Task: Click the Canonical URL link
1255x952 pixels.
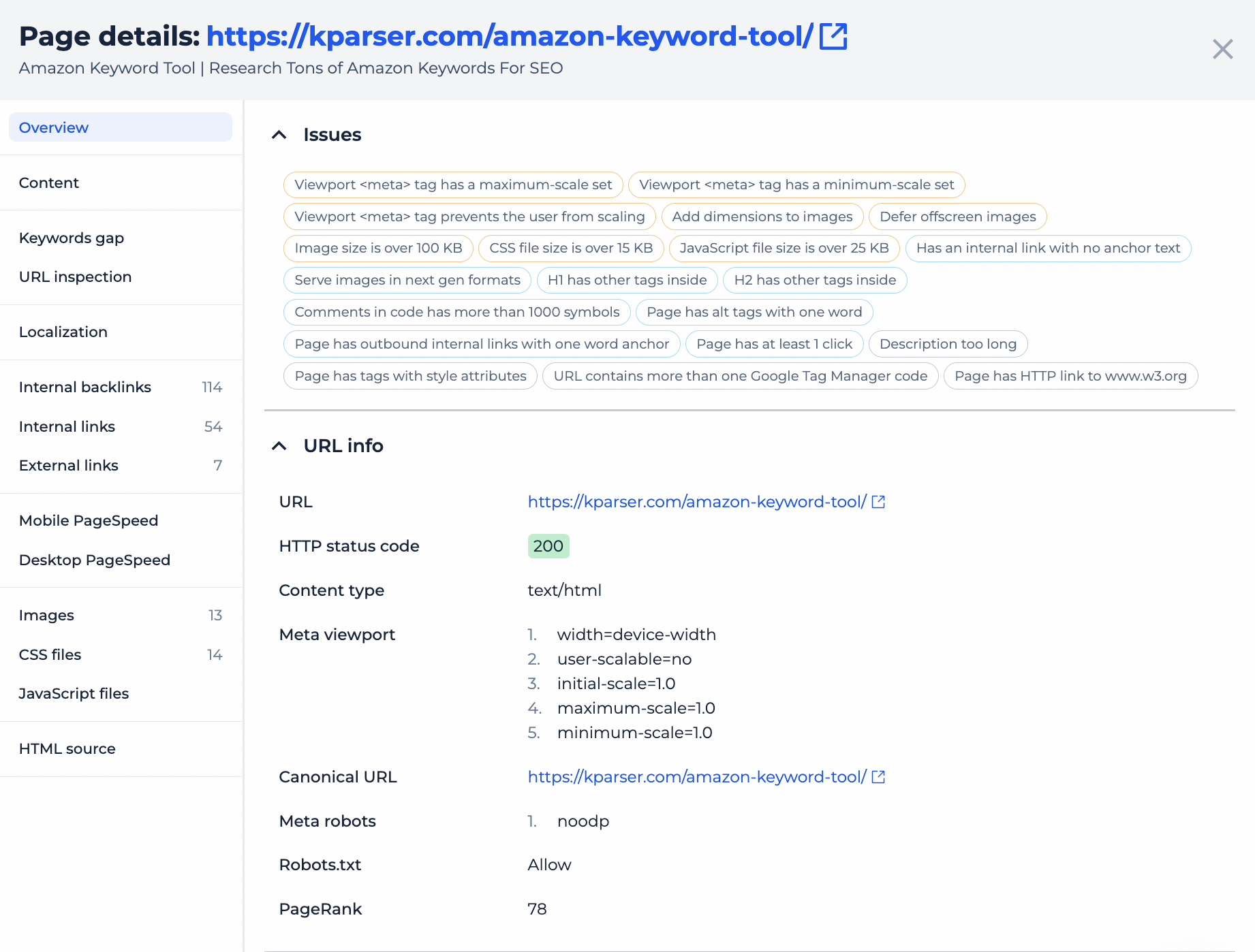Action: 697,777
